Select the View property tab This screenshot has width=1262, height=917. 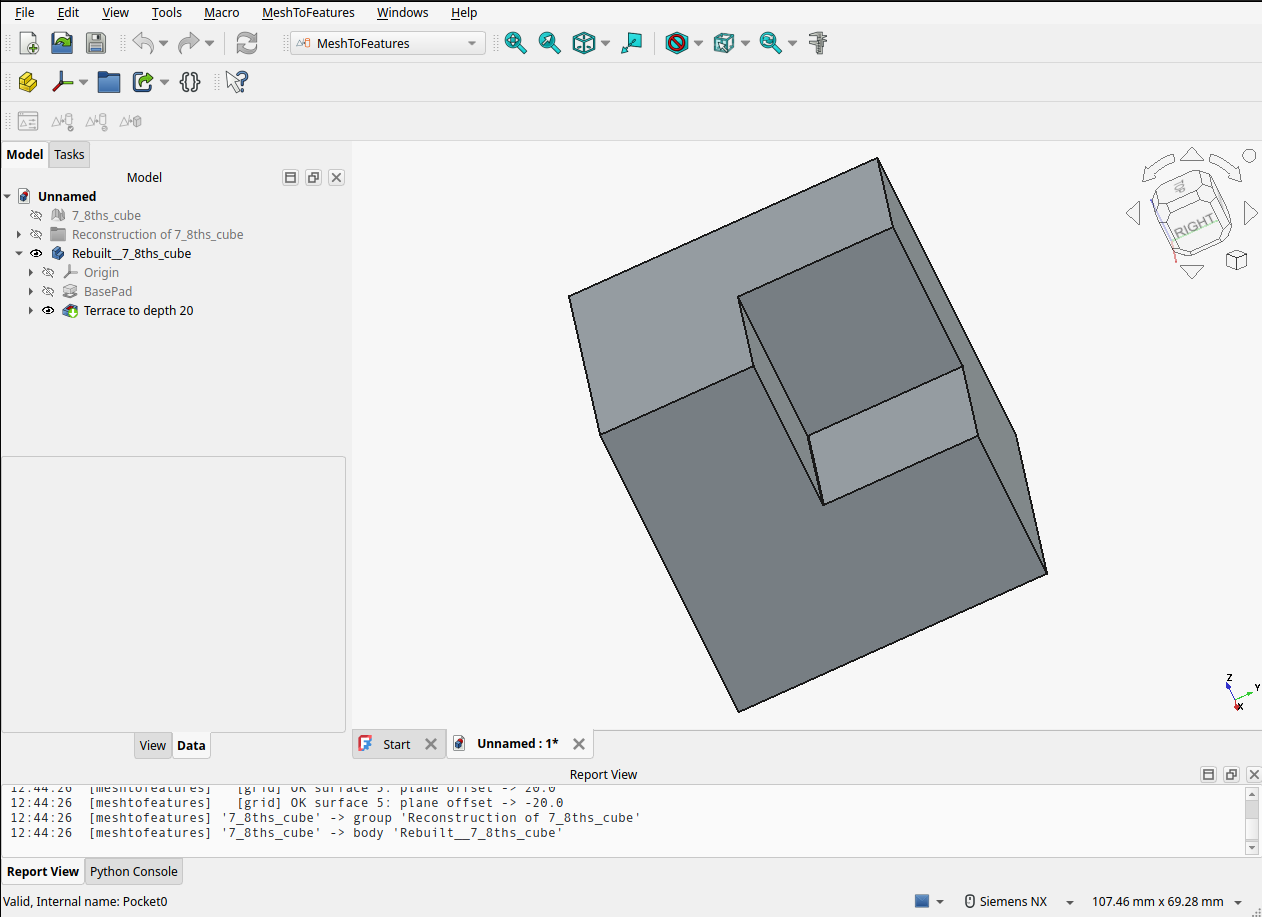[x=153, y=746]
